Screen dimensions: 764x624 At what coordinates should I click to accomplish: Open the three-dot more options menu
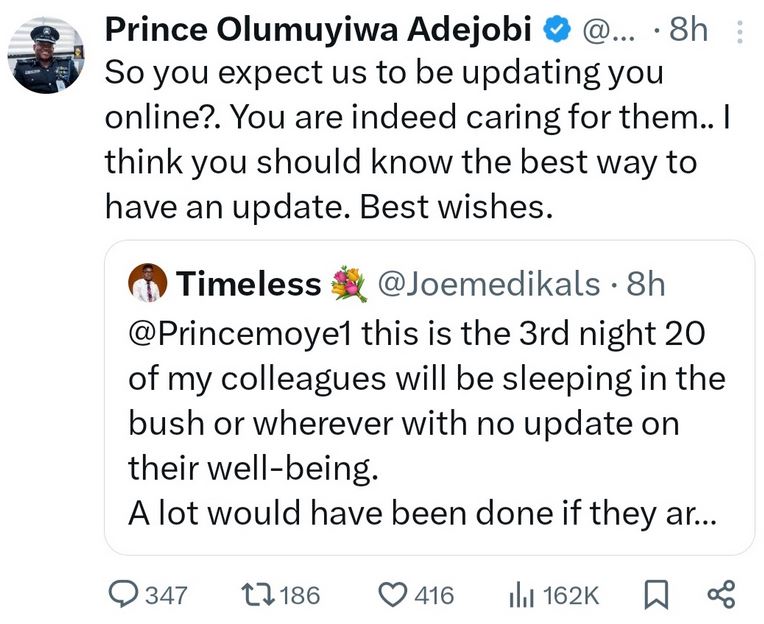click(x=739, y=31)
